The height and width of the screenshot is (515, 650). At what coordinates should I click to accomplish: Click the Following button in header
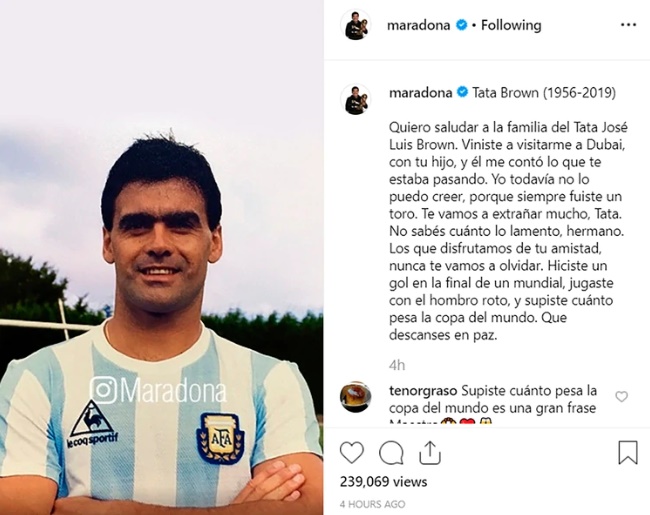511,25
